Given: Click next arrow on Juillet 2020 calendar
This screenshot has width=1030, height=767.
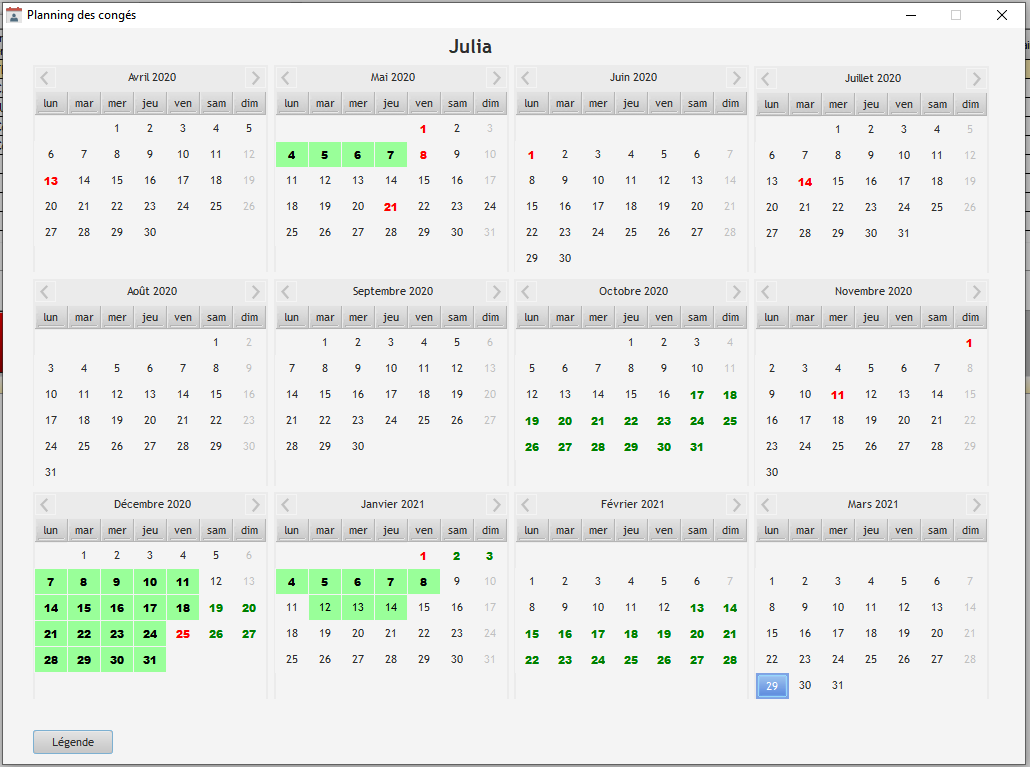Looking at the screenshot, I should pyautogui.click(x=977, y=78).
